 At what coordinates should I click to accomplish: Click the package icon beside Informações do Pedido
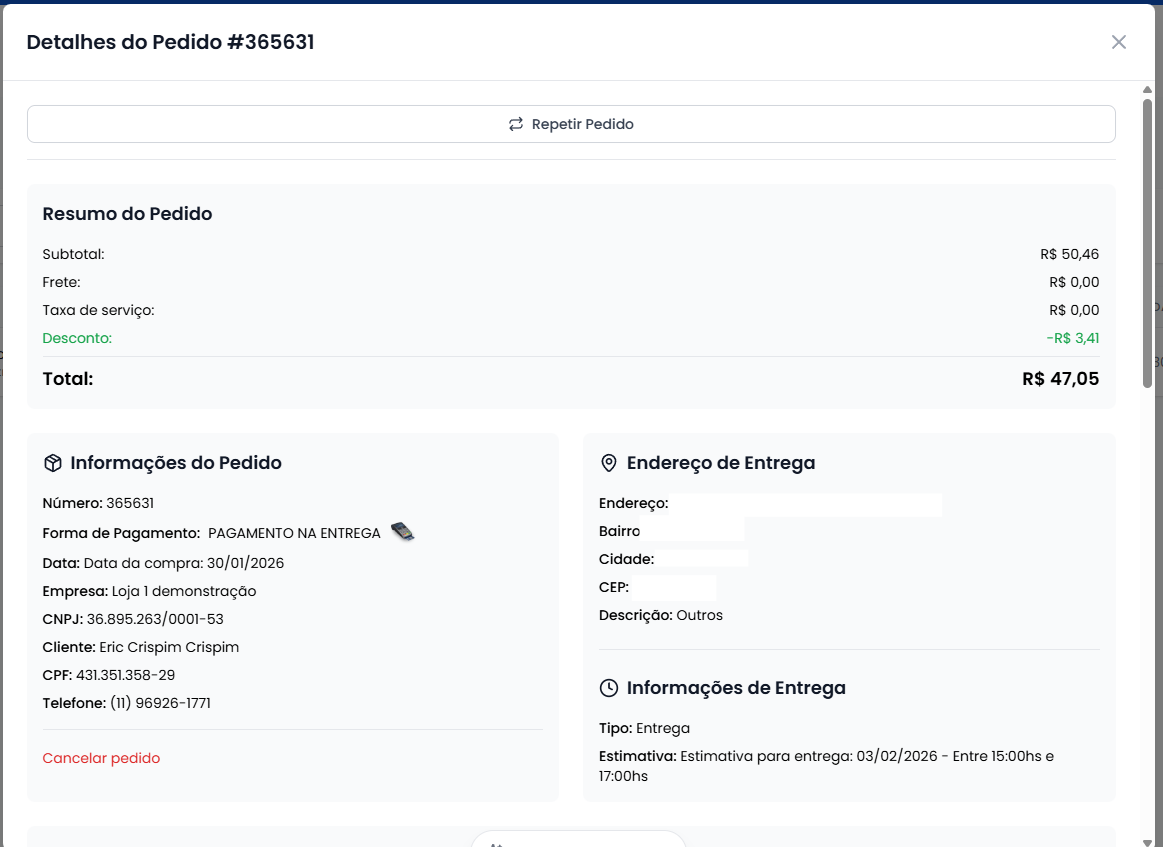[53, 463]
